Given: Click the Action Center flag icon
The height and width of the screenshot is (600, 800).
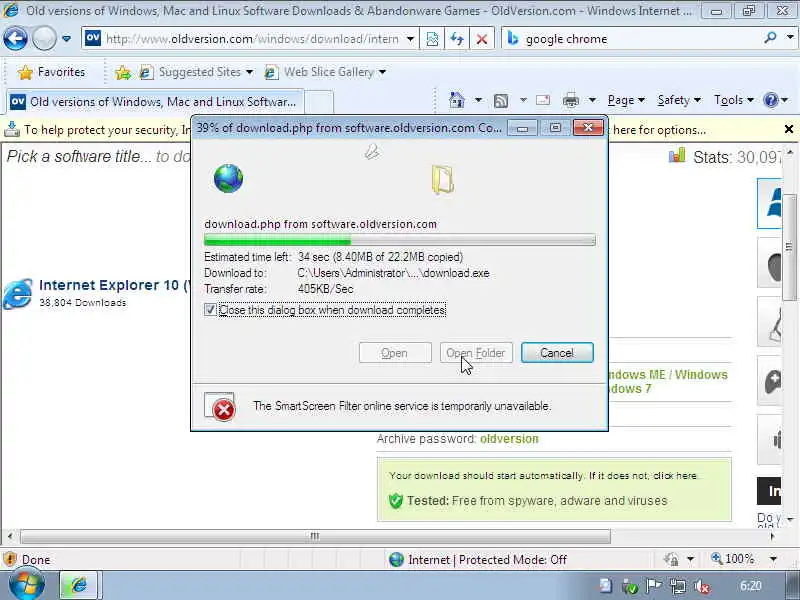Looking at the screenshot, I should click(x=654, y=586).
